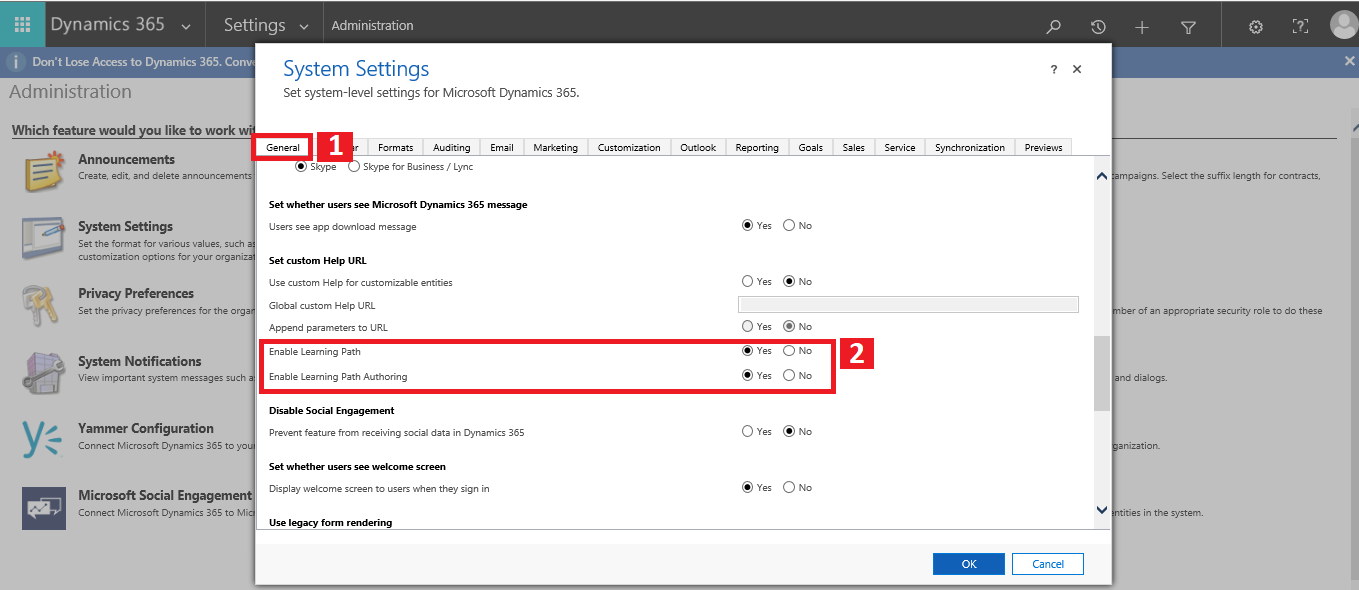This screenshot has height=590, width=1359.
Task: Set Prevent social data feature to Yes
Action: 747,432
